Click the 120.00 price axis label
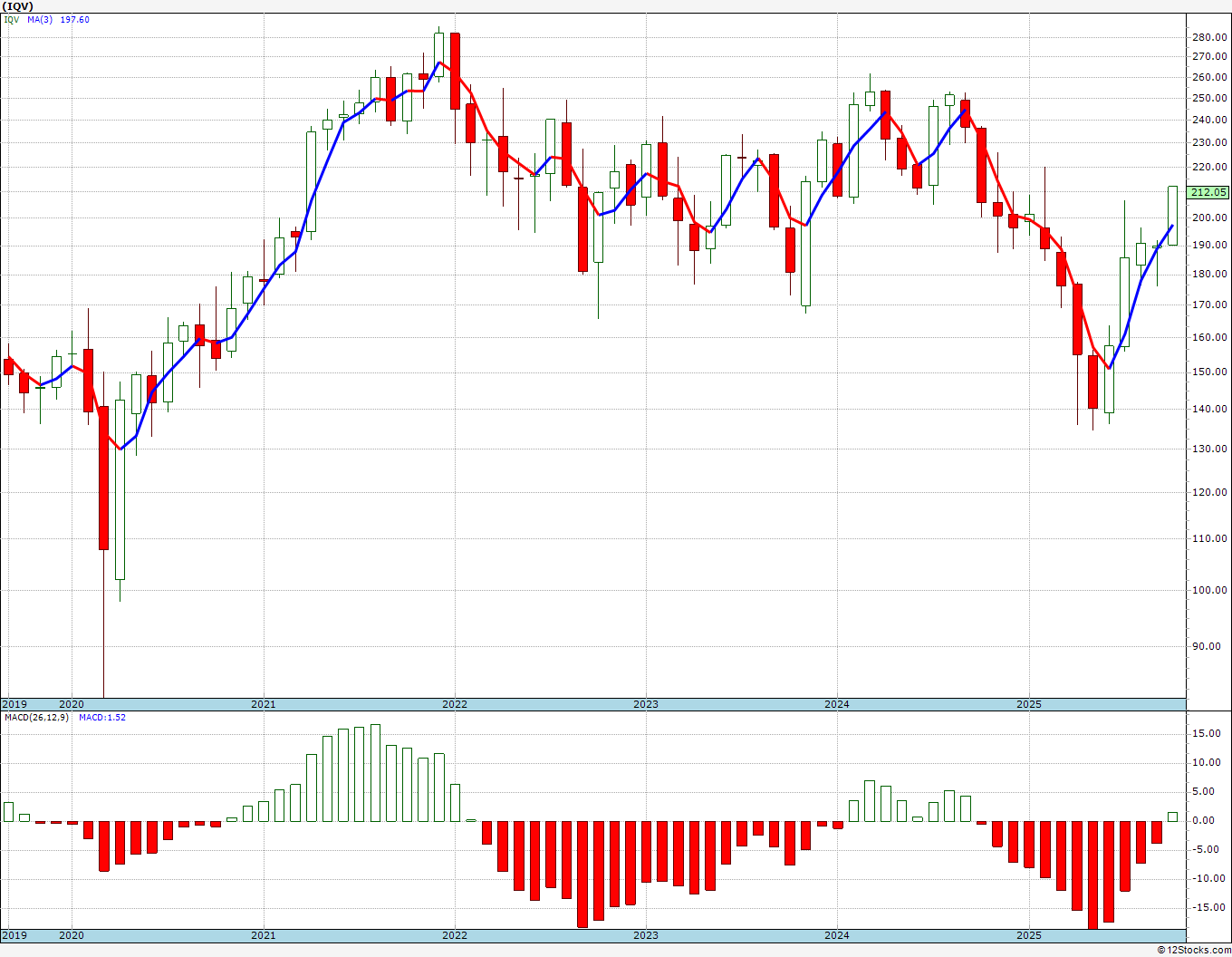The width and height of the screenshot is (1232, 957). click(1210, 493)
